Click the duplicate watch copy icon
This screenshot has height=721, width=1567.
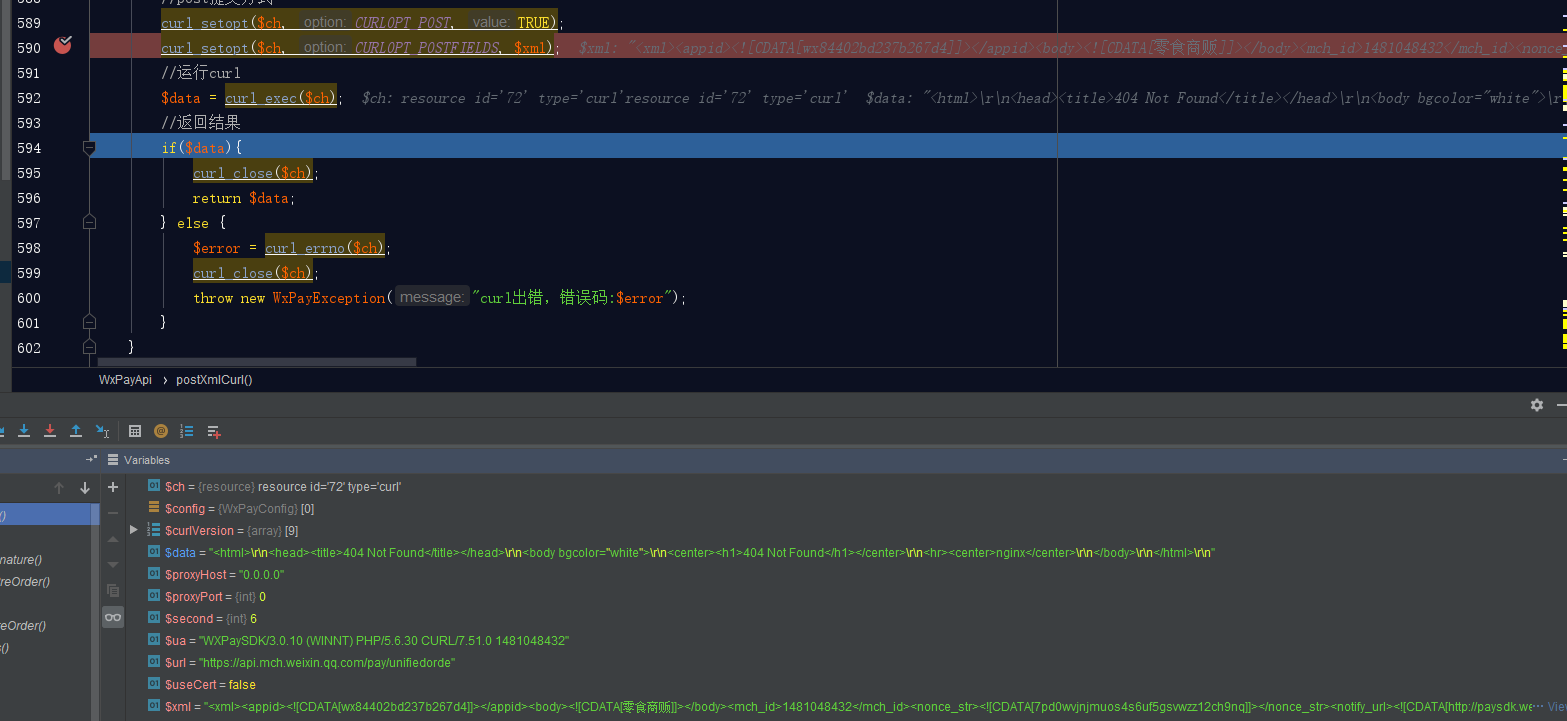click(113, 591)
